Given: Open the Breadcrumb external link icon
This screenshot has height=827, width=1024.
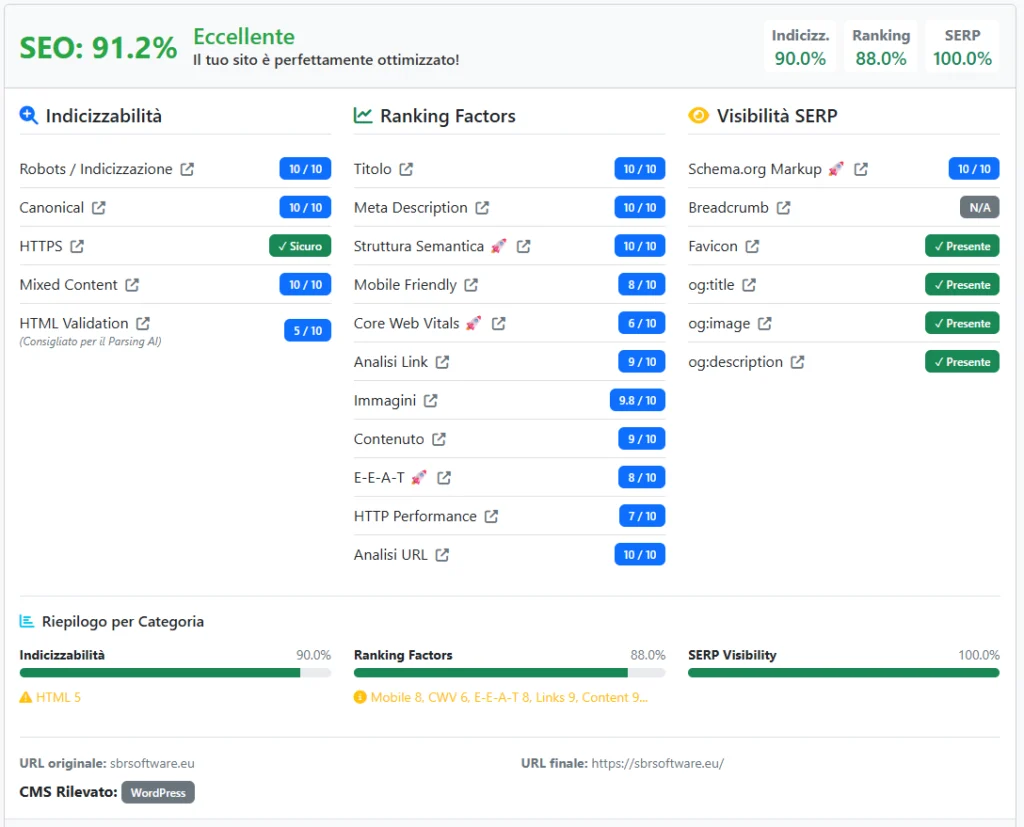Looking at the screenshot, I should 783,208.
